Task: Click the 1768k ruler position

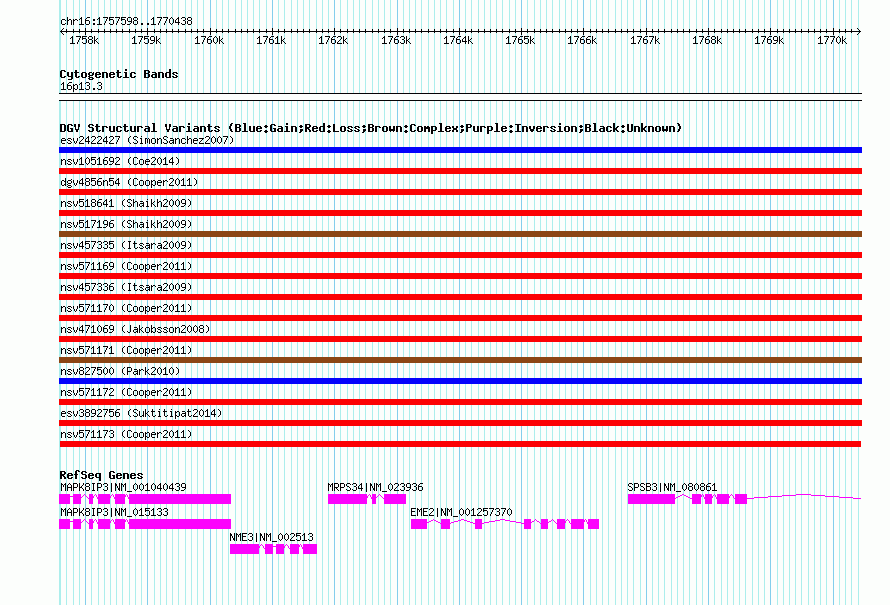Action: click(707, 41)
